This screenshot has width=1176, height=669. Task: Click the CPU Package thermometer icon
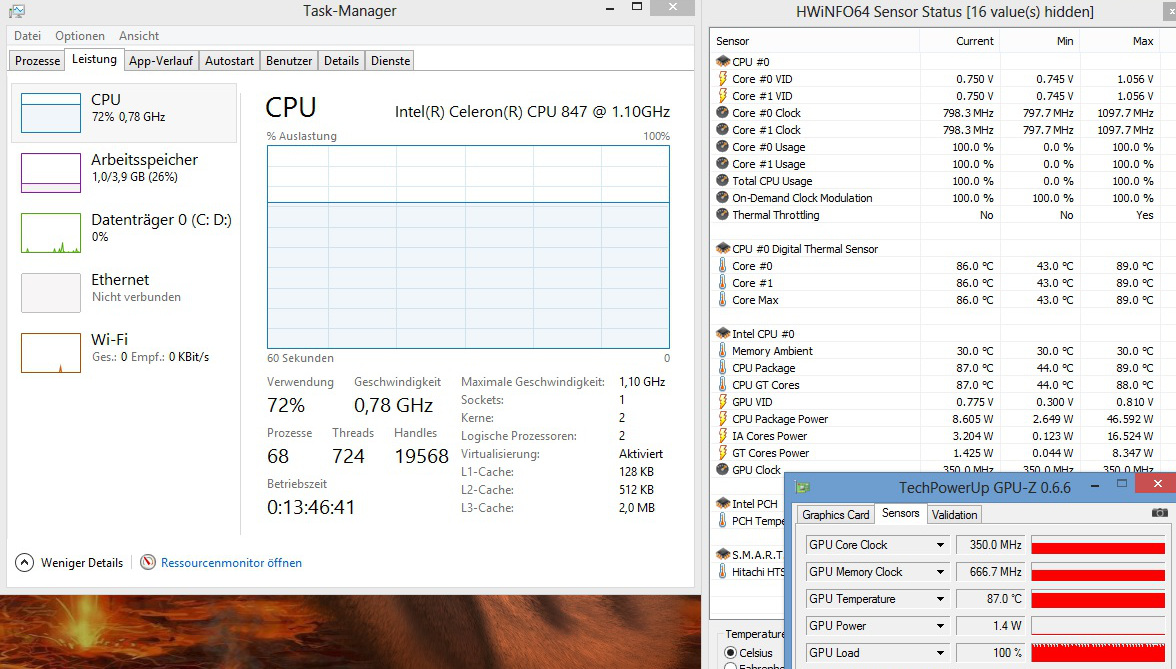(722, 368)
